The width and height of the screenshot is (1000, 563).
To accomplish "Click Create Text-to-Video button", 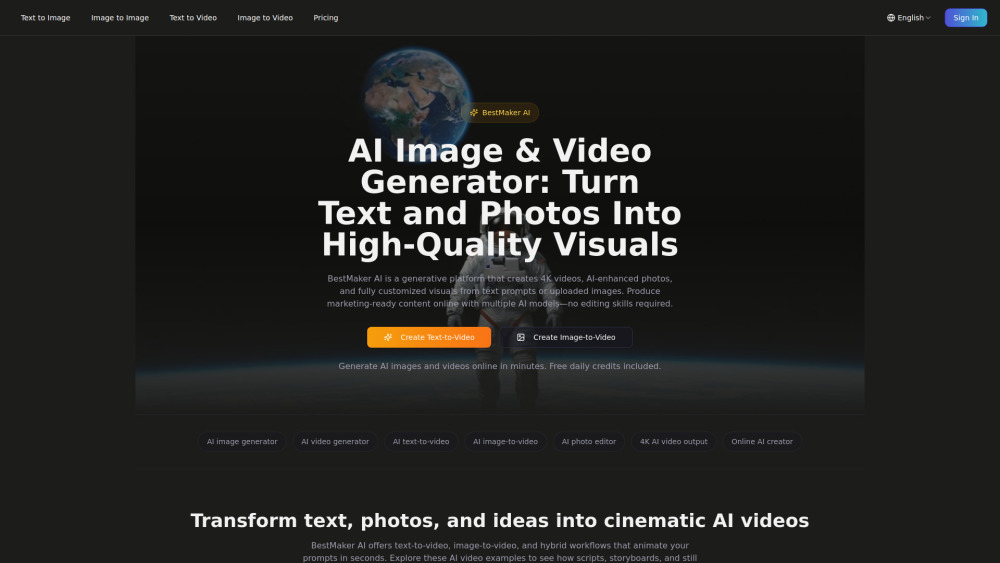I will (429, 337).
